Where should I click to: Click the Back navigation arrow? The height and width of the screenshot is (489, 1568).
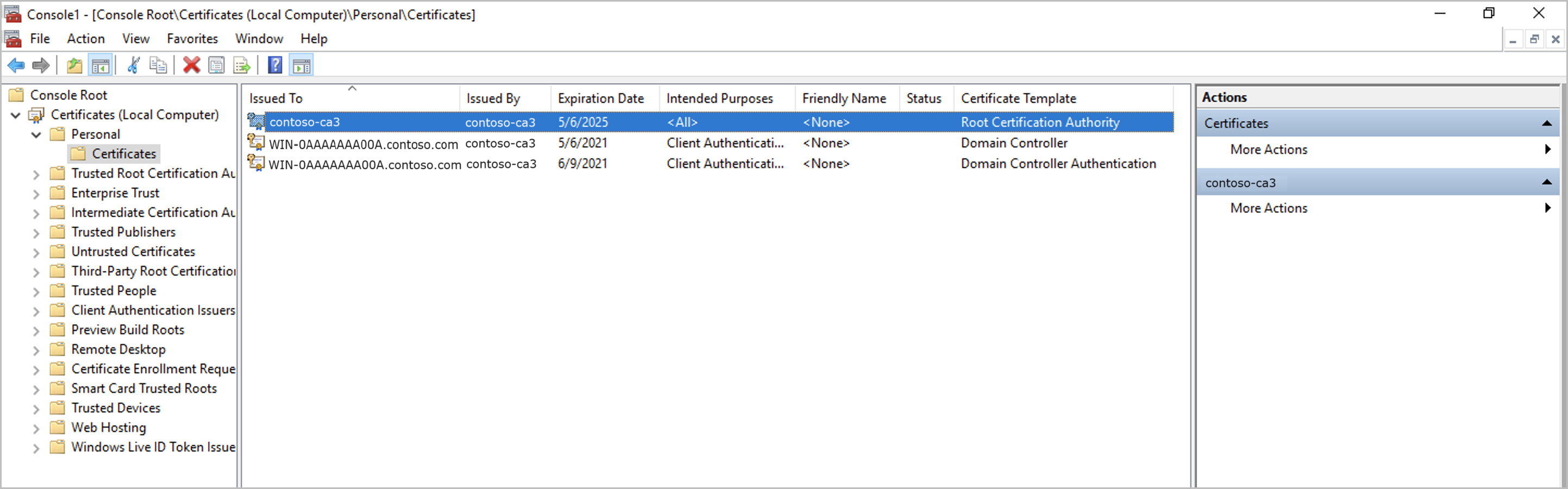click(16, 65)
